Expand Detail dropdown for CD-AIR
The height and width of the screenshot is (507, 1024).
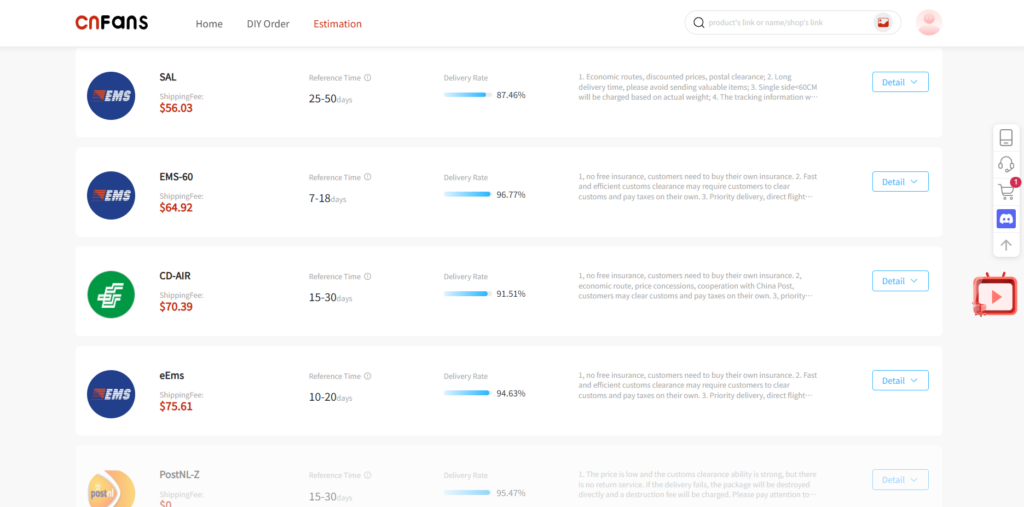click(x=900, y=281)
